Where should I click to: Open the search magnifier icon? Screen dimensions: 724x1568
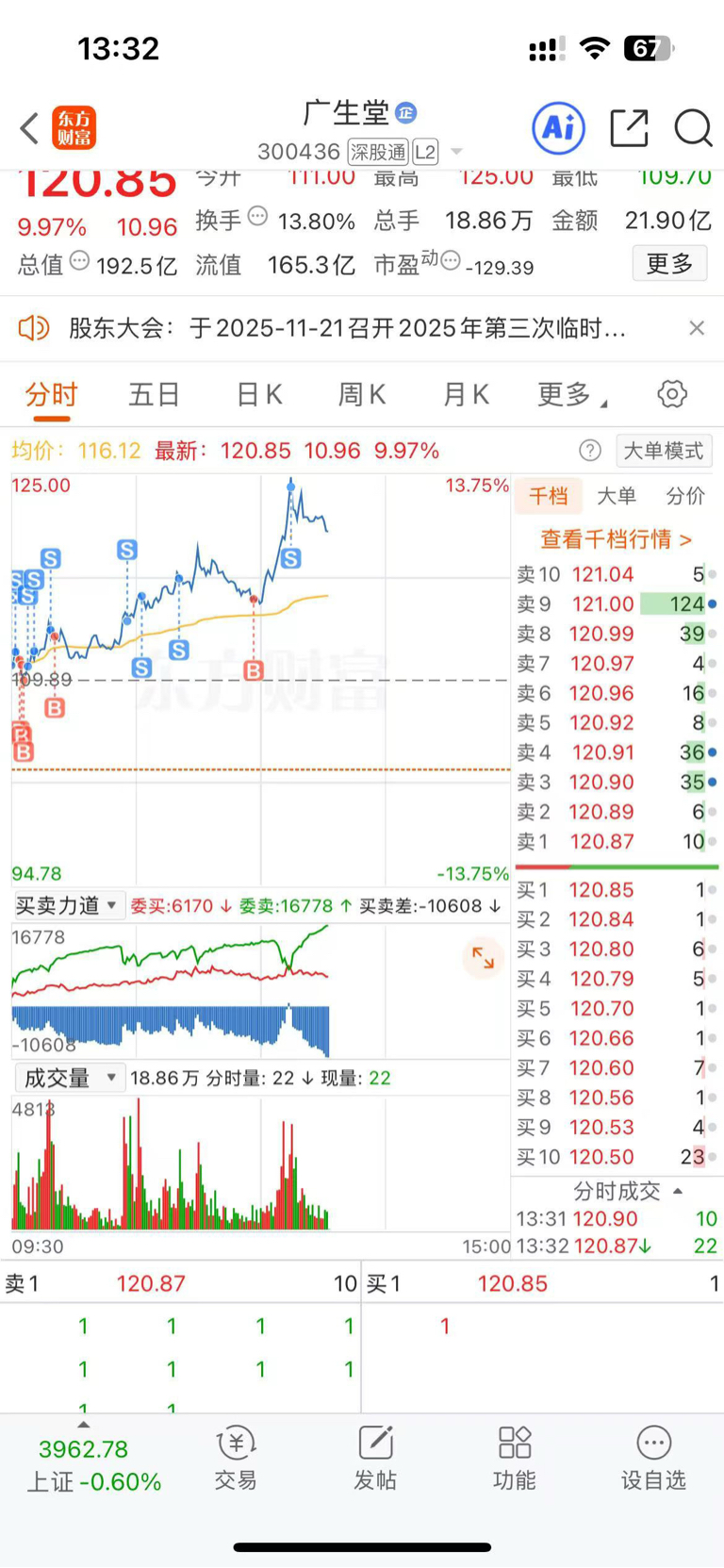point(693,128)
